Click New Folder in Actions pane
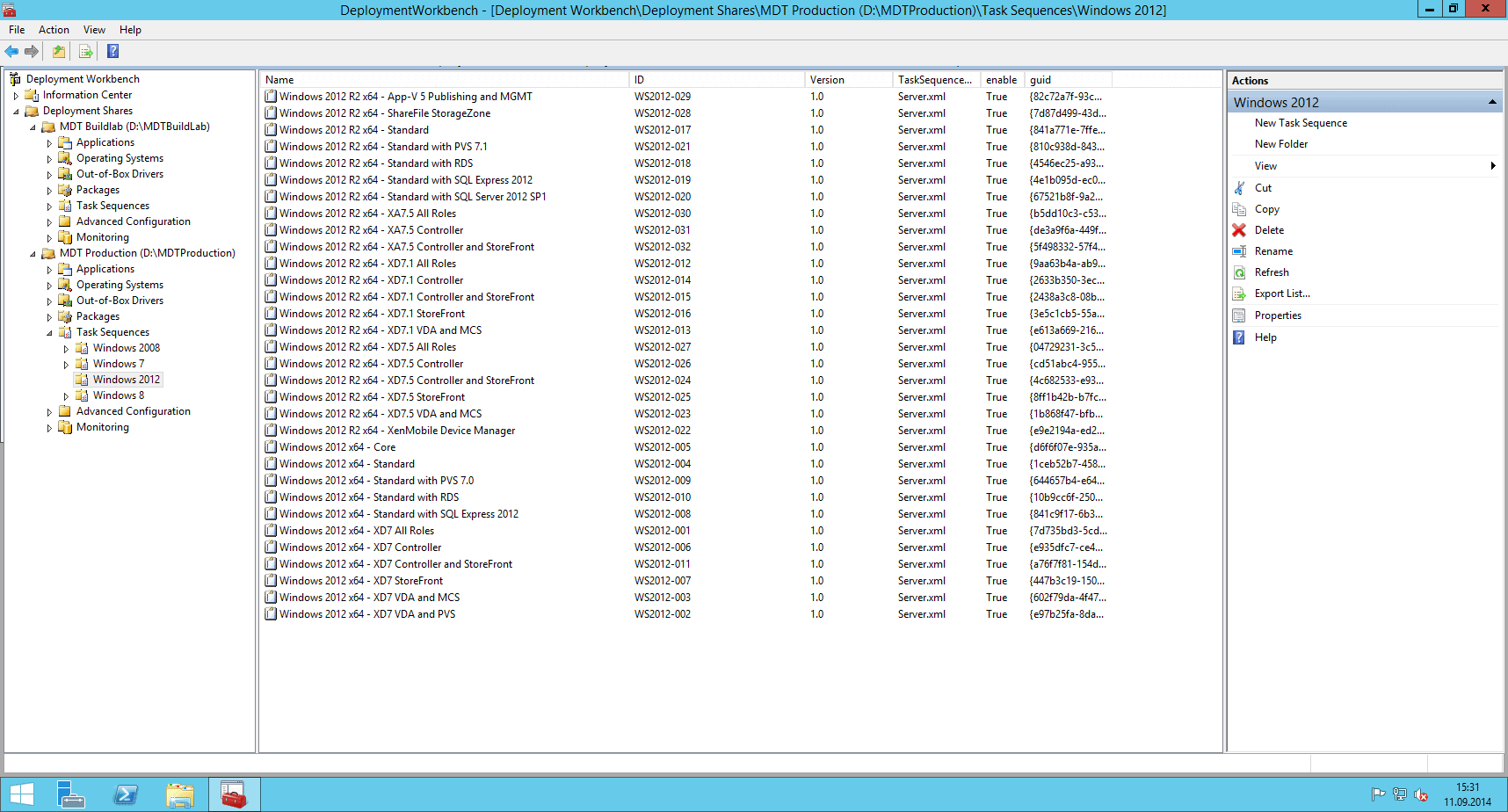The height and width of the screenshot is (812, 1508). tap(1280, 144)
